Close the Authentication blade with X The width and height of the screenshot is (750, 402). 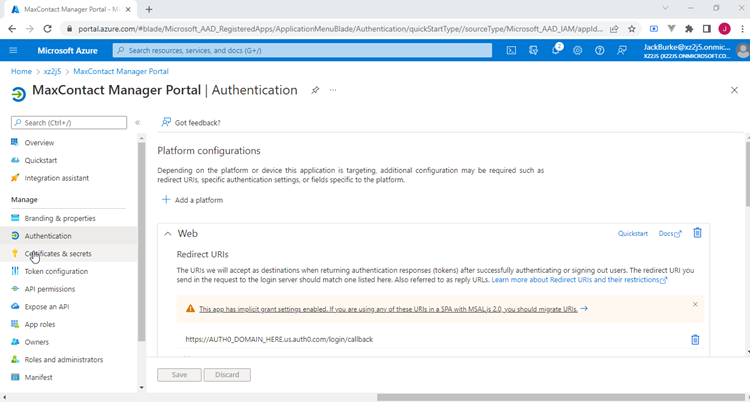734,90
